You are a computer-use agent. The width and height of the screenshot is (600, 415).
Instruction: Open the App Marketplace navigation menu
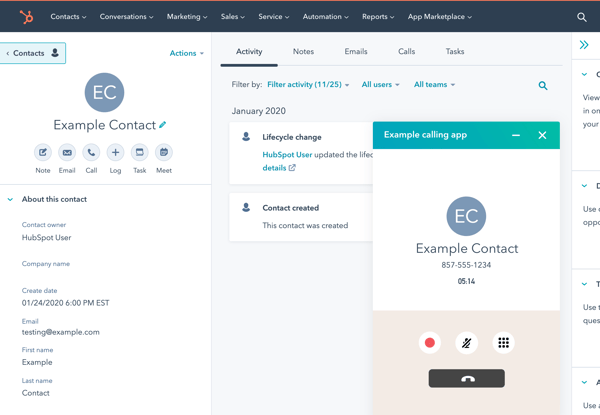(x=440, y=17)
